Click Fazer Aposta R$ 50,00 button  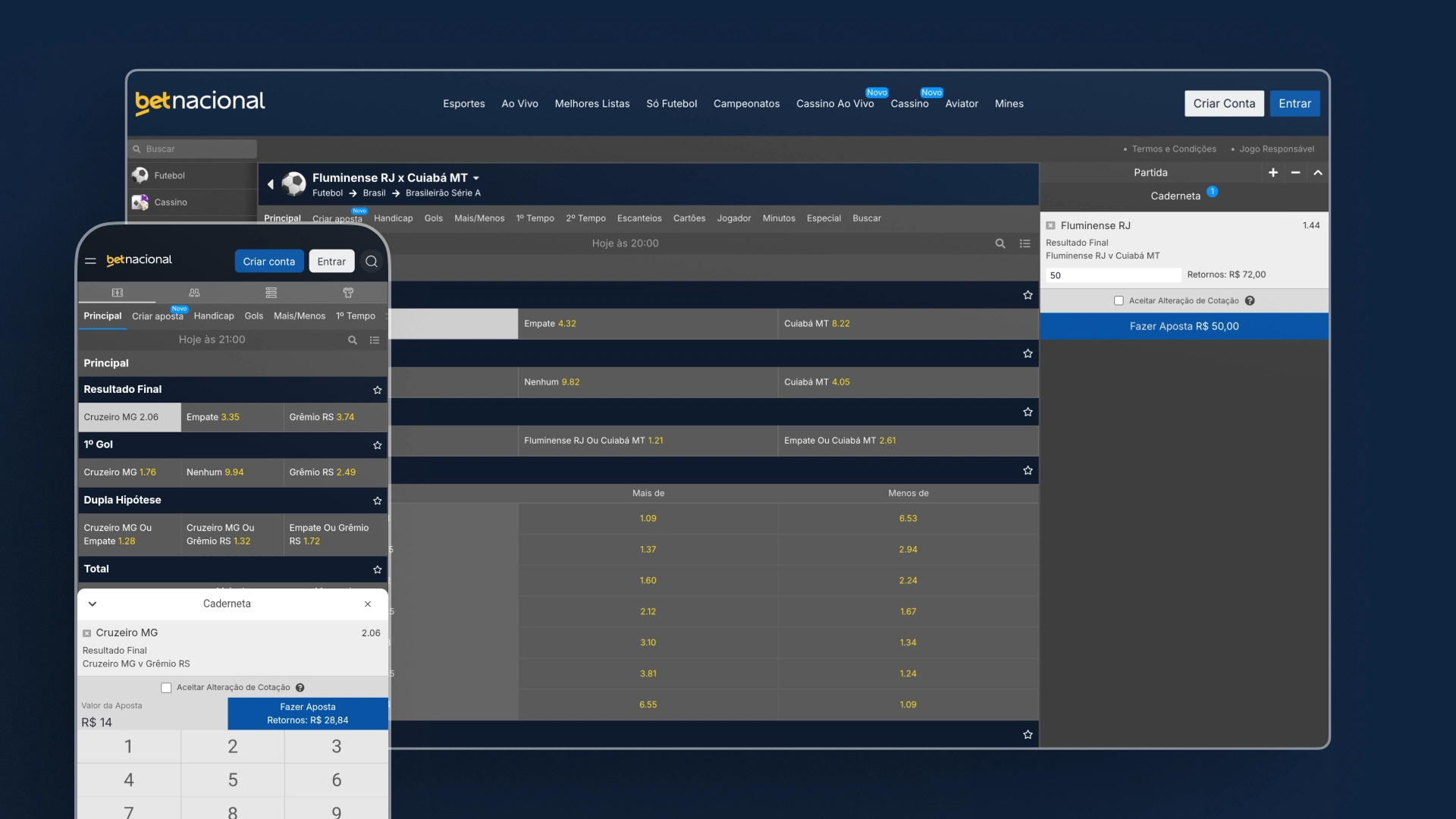(1184, 327)
